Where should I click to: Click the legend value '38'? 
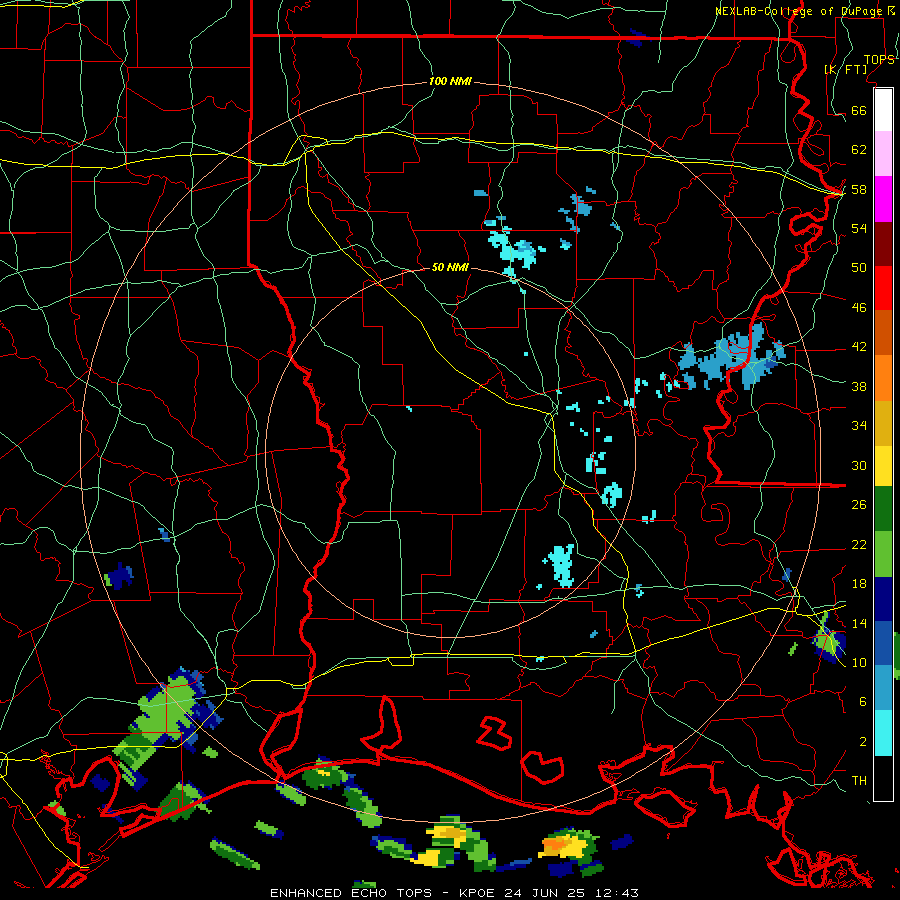point(859,387)
